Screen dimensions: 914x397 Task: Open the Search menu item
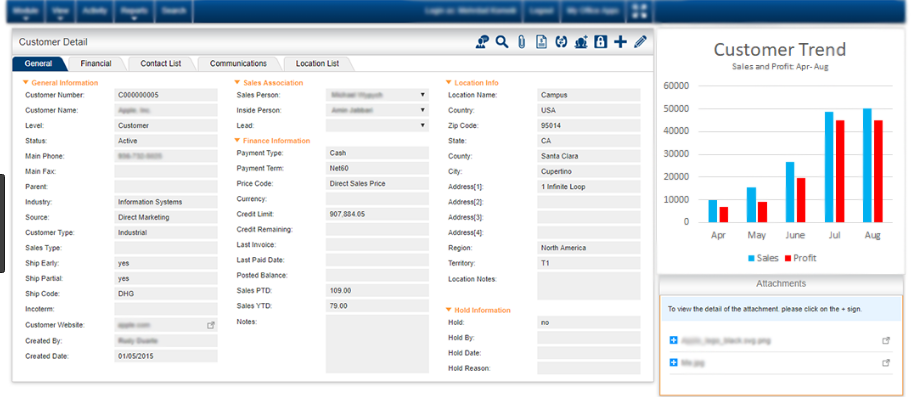coord(174,12)
